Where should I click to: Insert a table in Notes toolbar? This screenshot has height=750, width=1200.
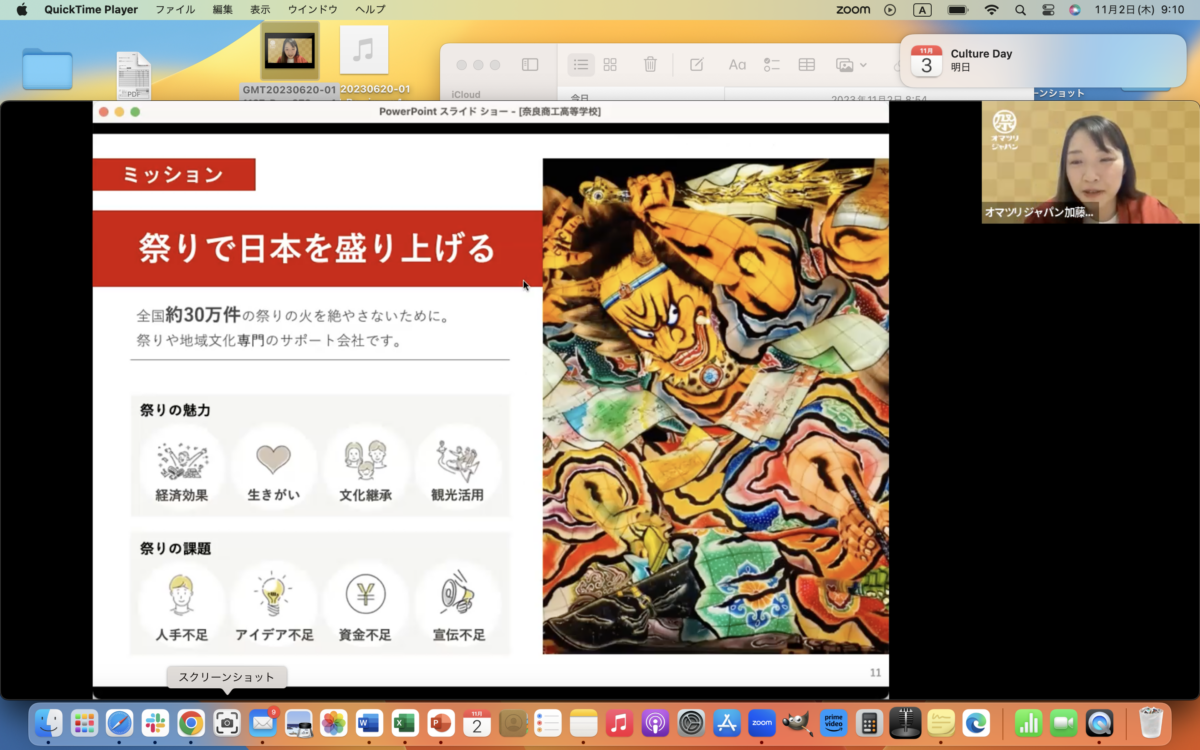tap(806, 65)
